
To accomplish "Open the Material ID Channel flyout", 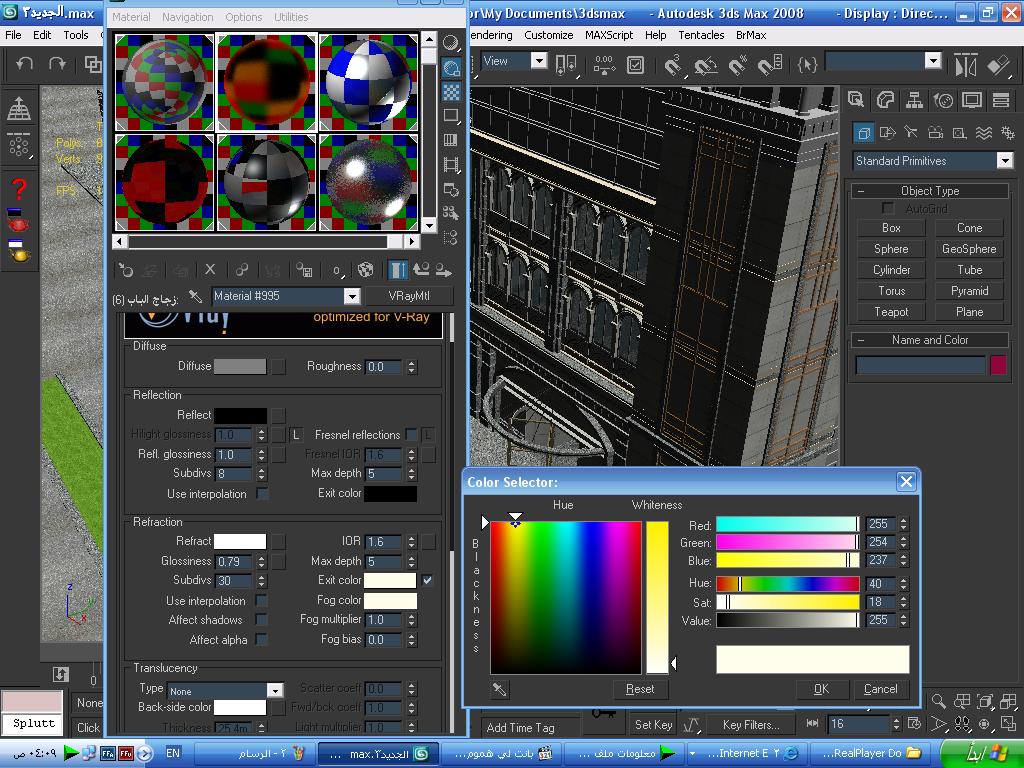I will tap(336, 270).
